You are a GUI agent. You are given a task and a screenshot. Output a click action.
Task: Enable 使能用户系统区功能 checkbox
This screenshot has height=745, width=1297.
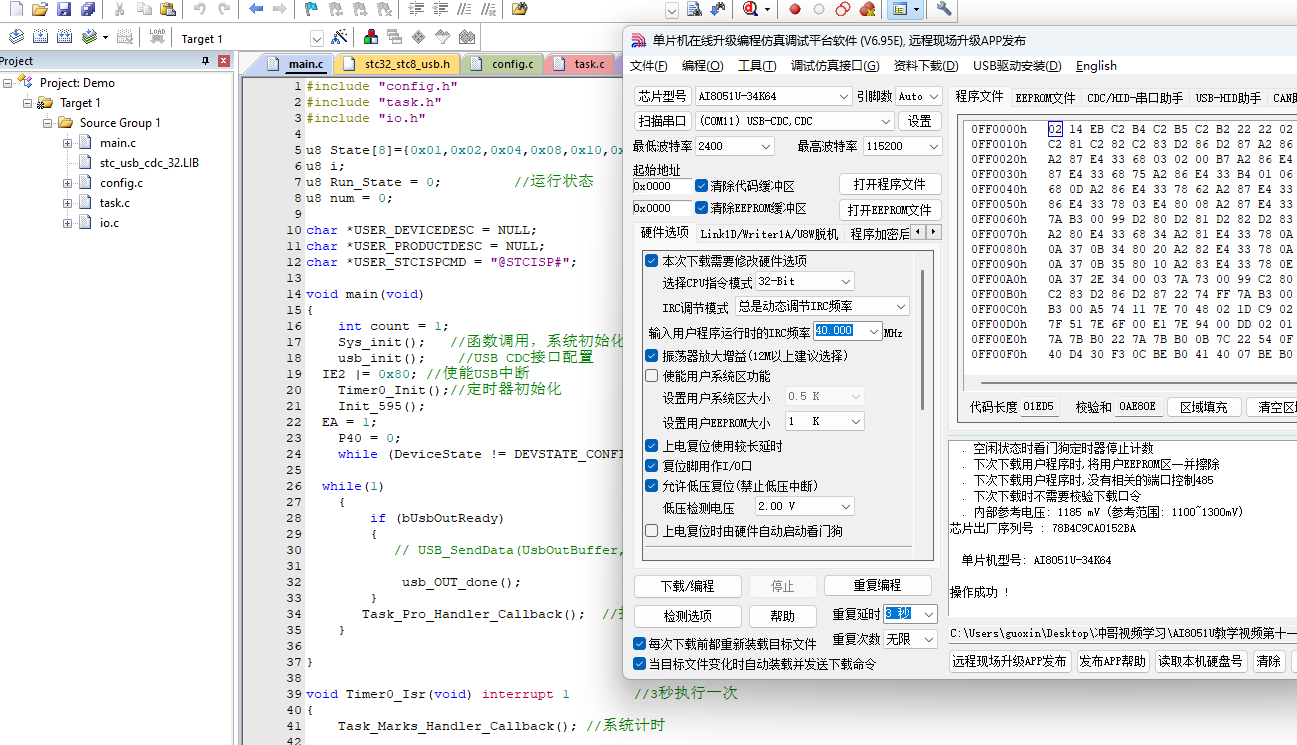coord(652,376)
